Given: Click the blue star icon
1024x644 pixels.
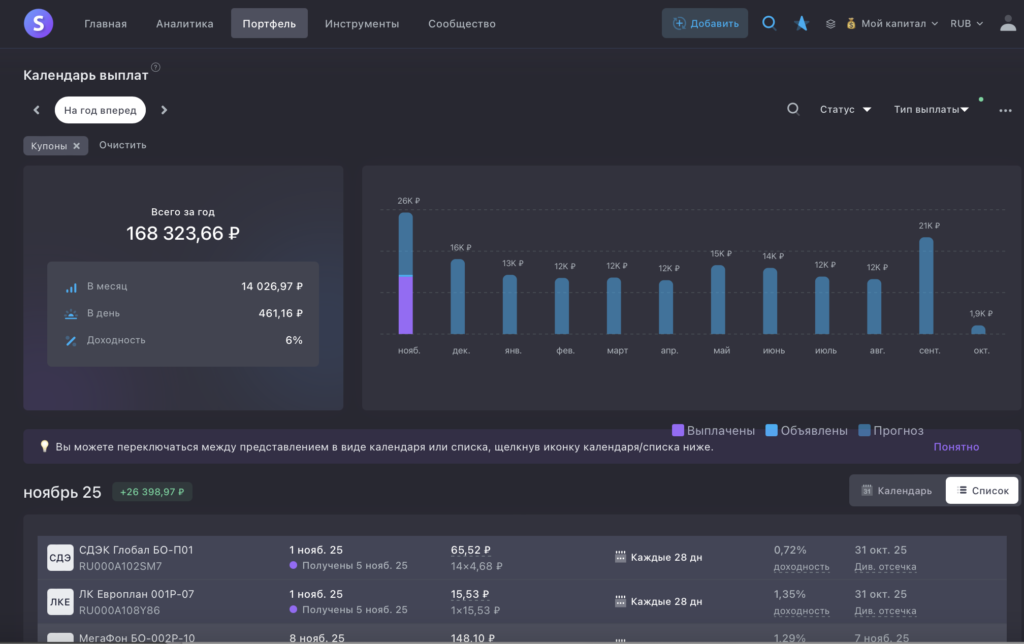Looking at the screenshot, I should coord(801,24).
